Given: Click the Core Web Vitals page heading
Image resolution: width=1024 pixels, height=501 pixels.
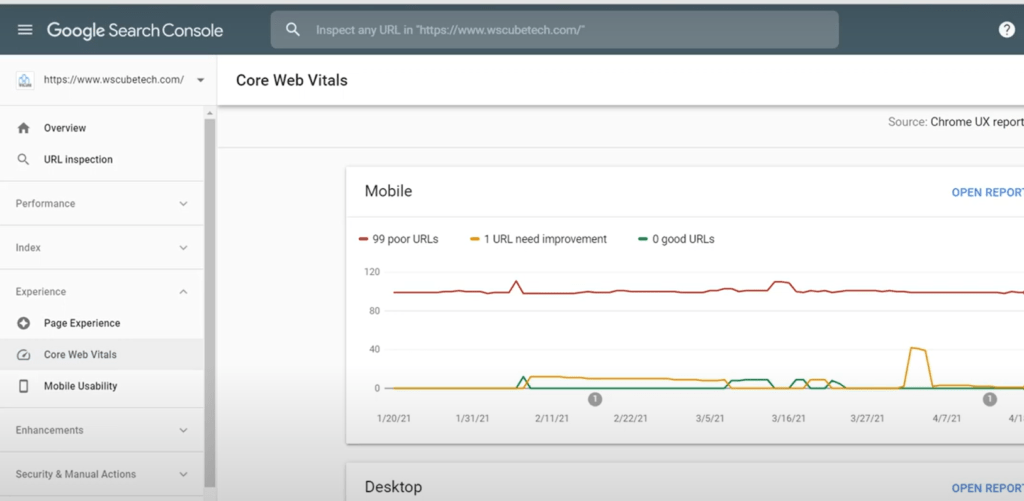Looking at the screenshot, I should (x=292, y=80).
